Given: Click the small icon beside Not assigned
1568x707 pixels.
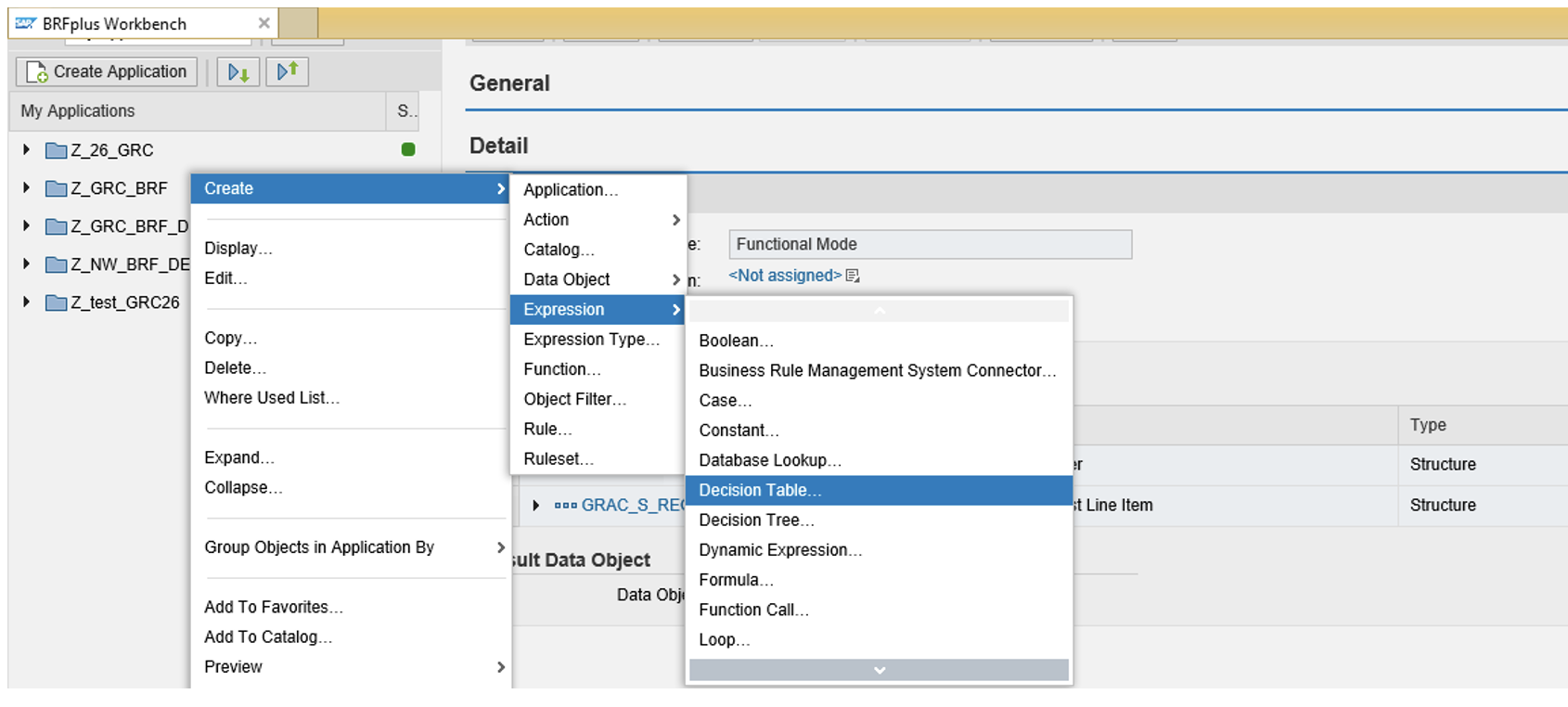Looking at the screenshot, I should coord(853,276).
